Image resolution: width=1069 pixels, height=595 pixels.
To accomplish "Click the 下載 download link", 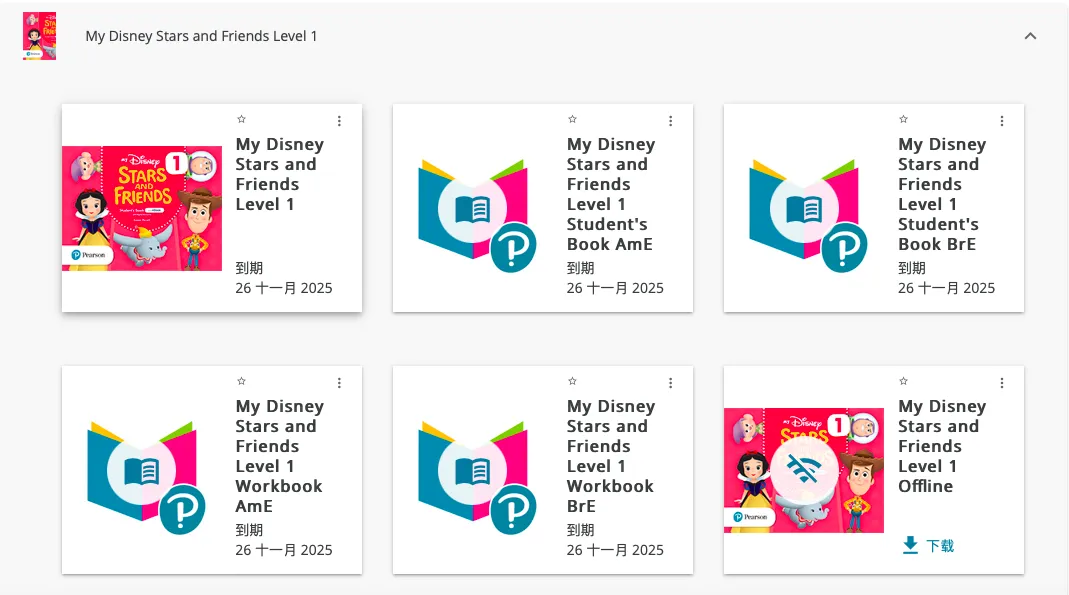I will [940, 546].
